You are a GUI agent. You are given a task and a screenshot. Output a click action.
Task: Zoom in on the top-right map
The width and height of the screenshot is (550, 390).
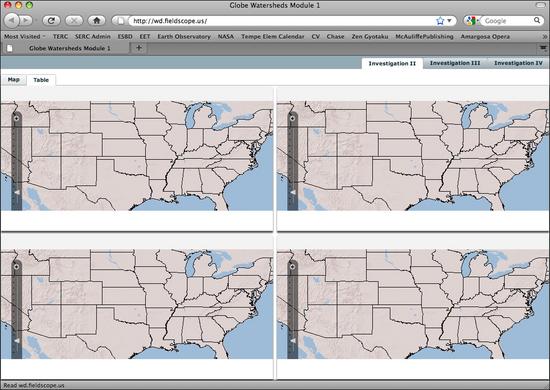292,119
